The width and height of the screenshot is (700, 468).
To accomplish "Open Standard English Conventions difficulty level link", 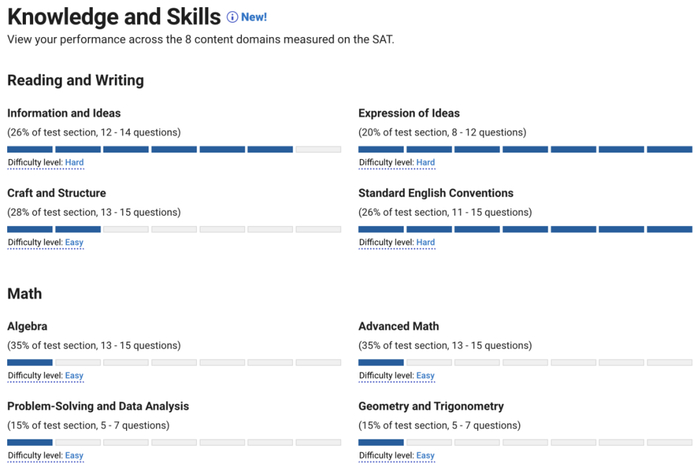I will (425, 242).
